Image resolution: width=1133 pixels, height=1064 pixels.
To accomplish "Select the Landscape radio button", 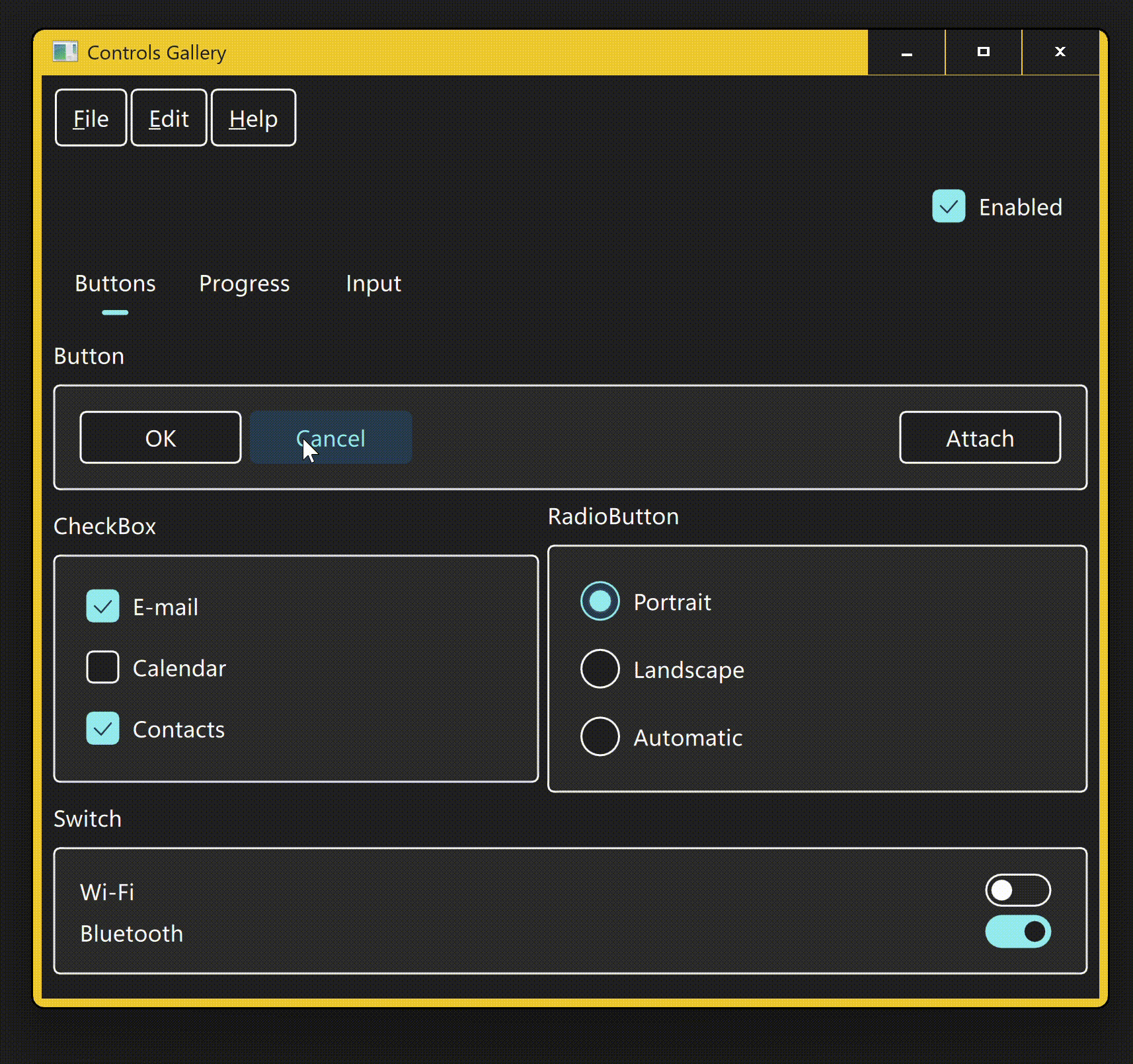I will click(600, 669).
